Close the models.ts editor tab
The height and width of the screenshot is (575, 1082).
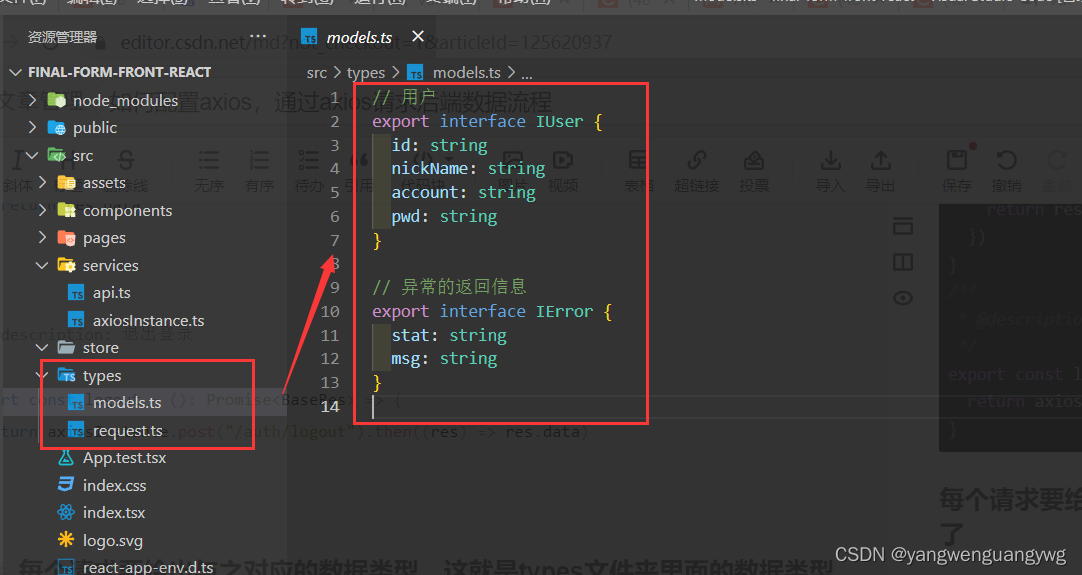(x=417, y=36)
